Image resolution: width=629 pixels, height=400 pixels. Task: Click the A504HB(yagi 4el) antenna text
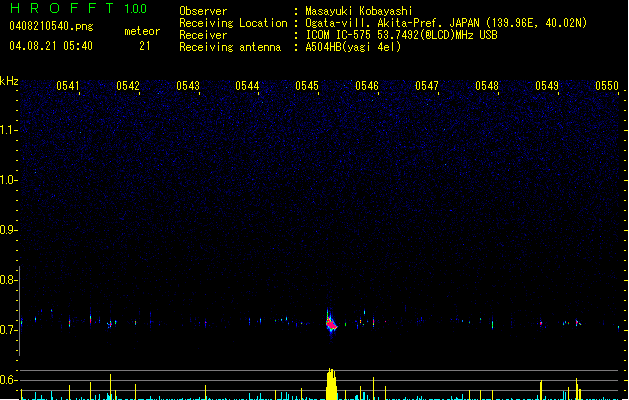[353, 47]
